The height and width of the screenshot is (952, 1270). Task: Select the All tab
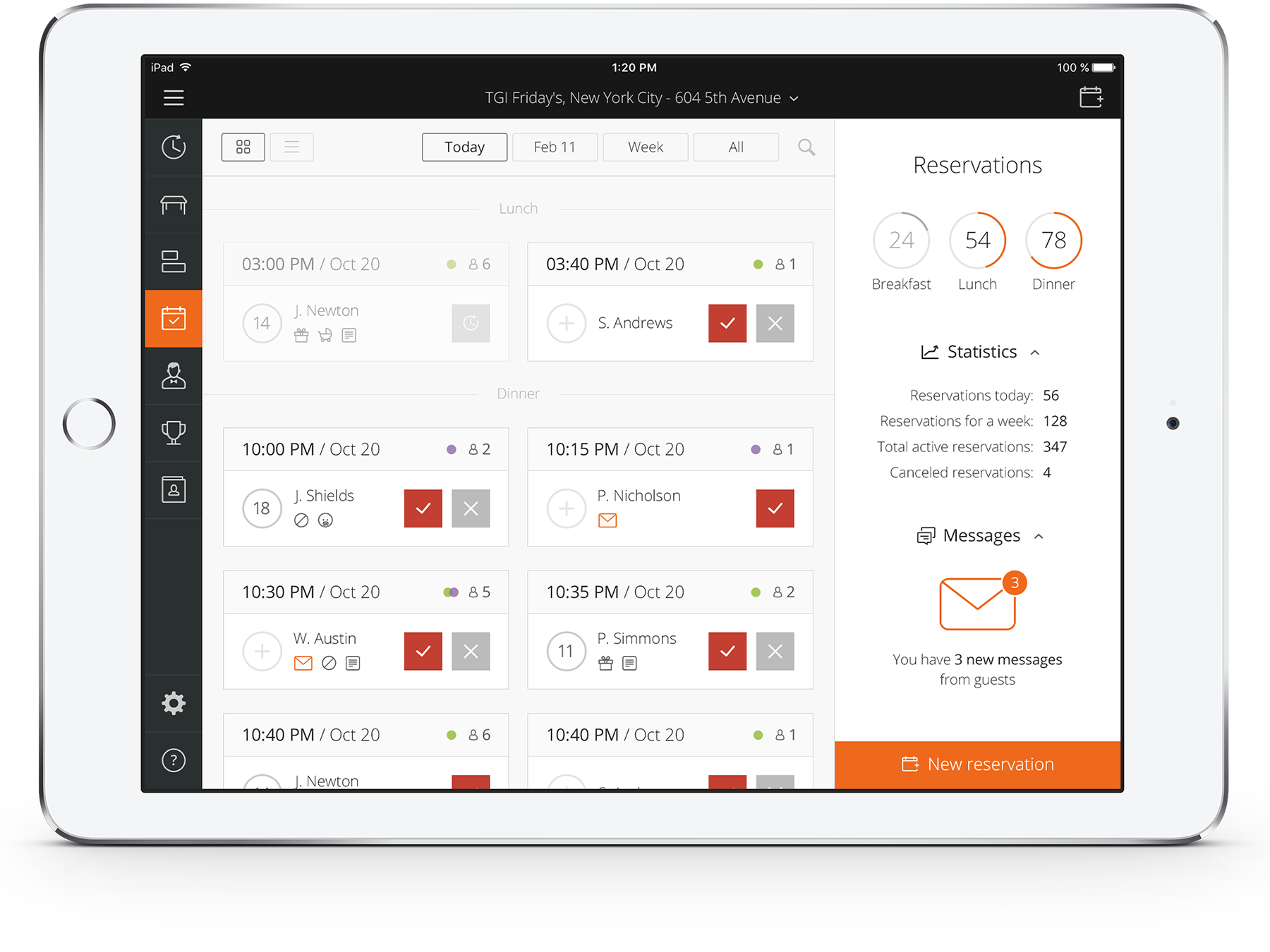[736, 147]
